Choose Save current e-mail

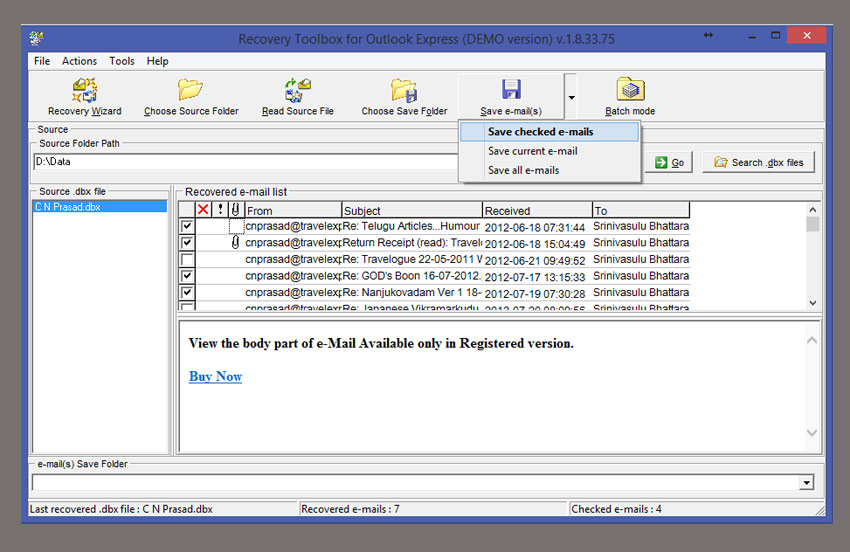(x=549, y=151)
